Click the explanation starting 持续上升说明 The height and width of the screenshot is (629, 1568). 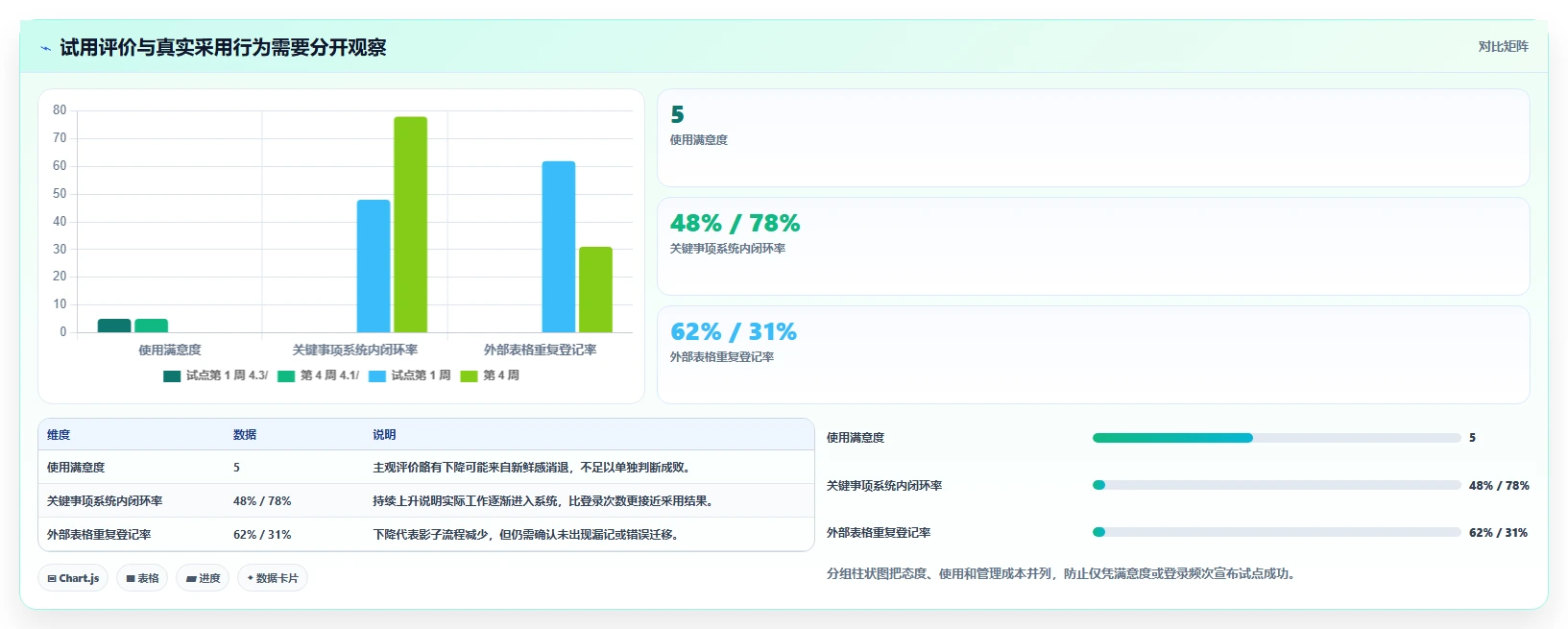point(545,501)
